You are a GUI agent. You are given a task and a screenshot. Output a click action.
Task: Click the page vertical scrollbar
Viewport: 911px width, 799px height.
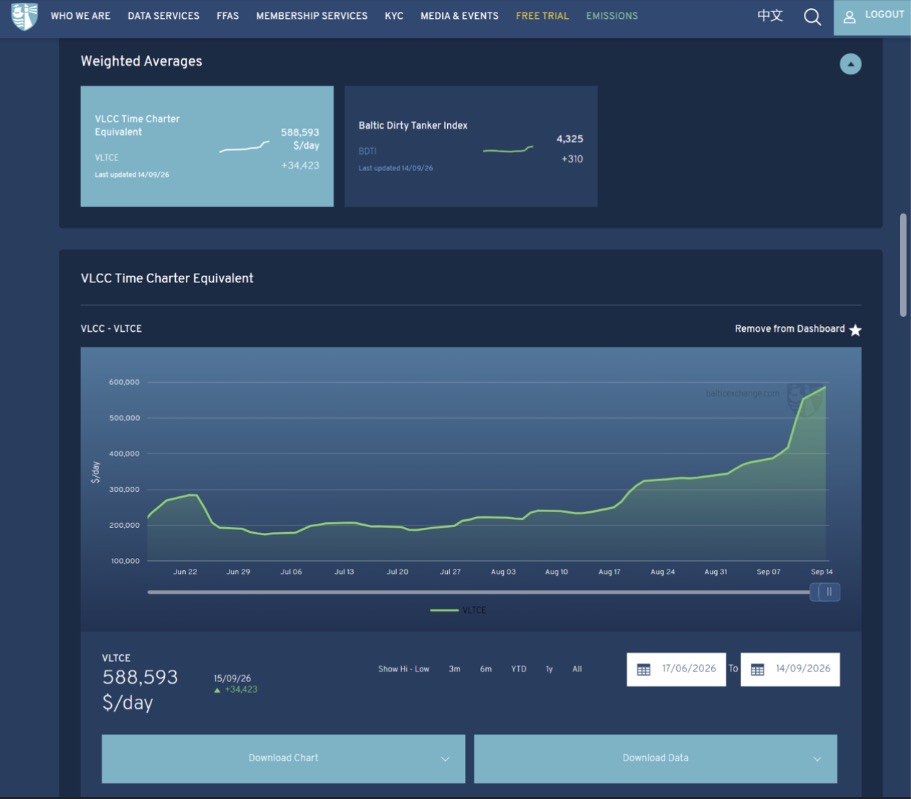[x=903, y=266]
